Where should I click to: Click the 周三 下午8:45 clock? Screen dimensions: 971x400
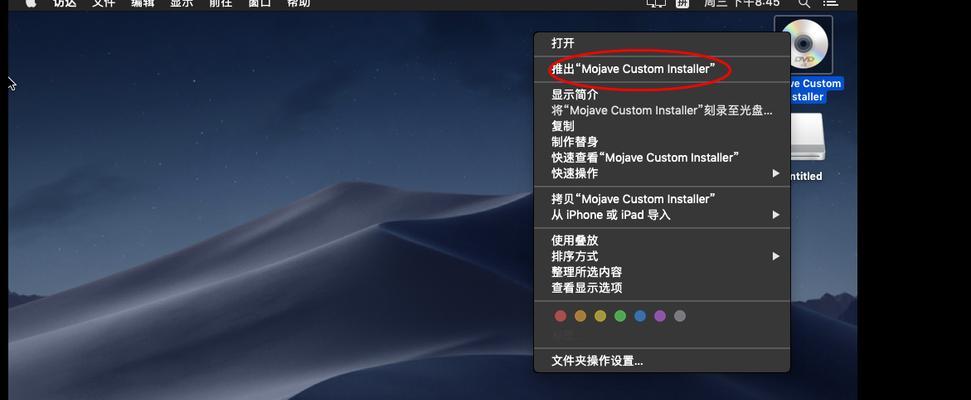coord(741,3)
